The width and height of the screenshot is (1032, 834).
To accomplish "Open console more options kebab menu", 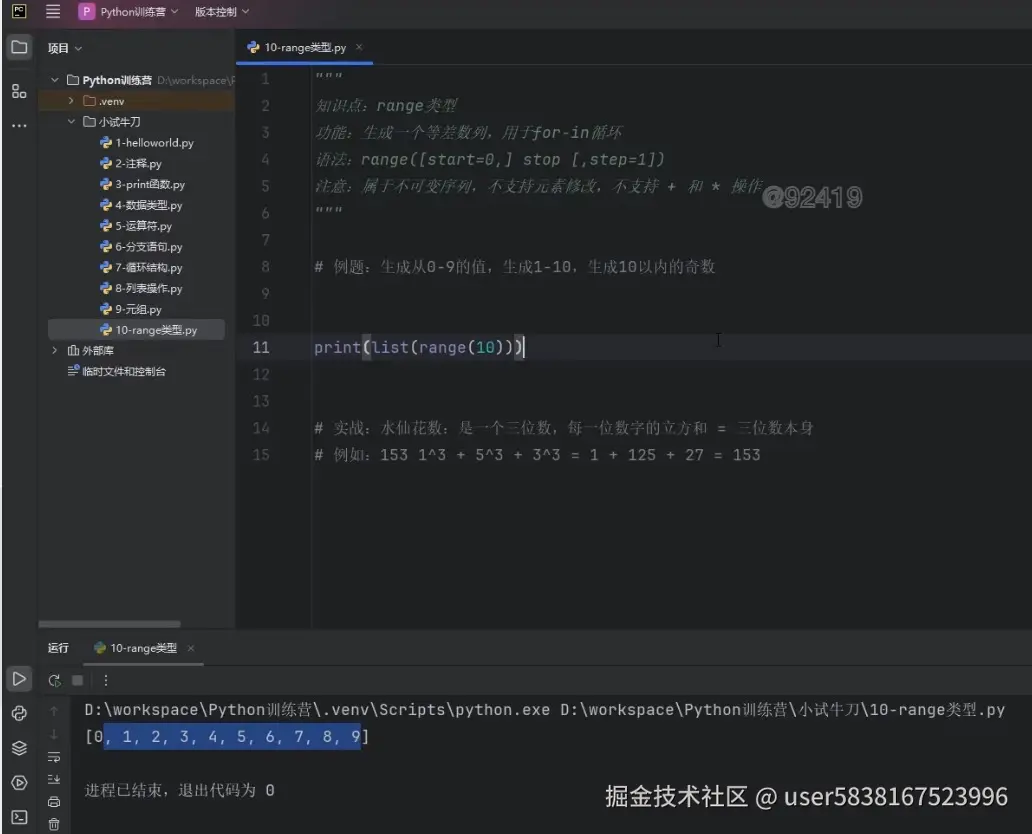I will (105, 680).
